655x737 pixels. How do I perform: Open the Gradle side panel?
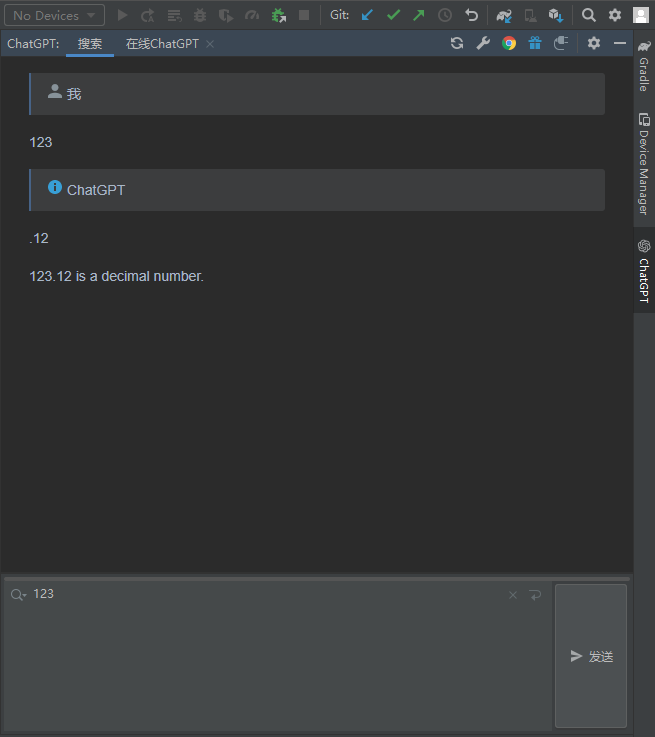click(644, 67)
